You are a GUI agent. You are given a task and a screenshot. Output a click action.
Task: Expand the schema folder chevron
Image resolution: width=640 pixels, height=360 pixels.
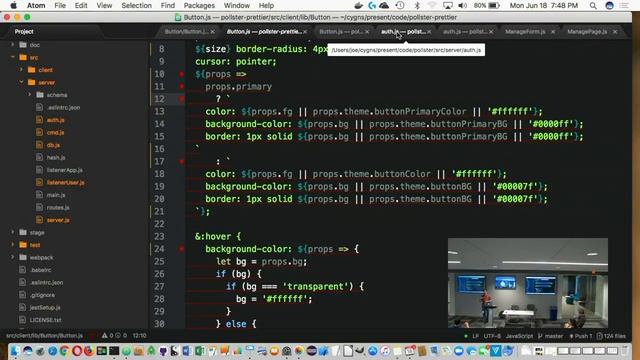(29, 95)
